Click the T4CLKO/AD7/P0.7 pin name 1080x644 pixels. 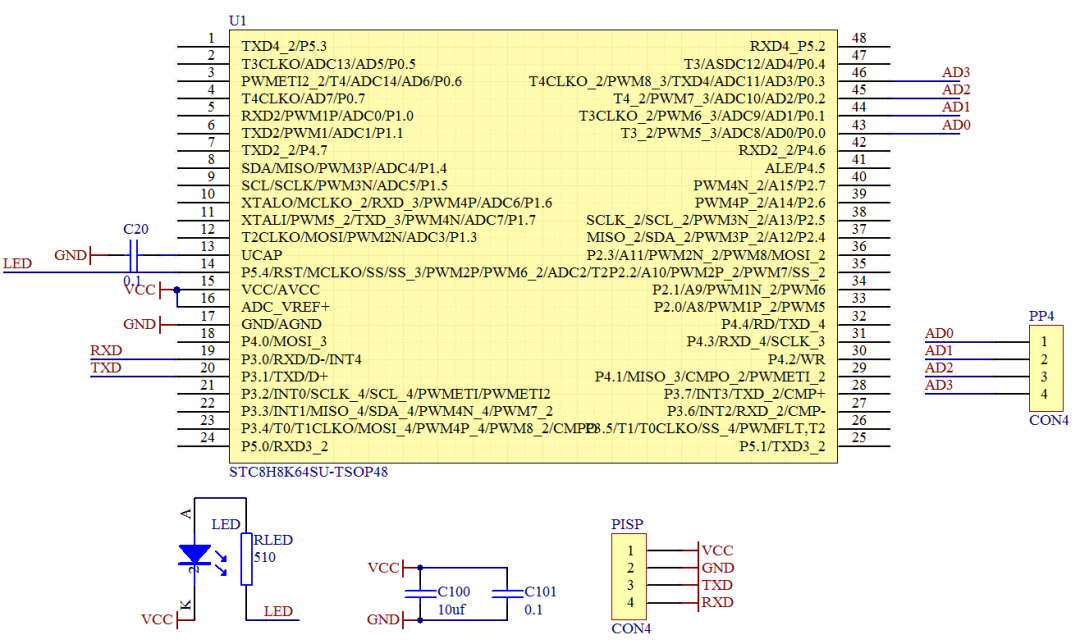tap(303, 98)
